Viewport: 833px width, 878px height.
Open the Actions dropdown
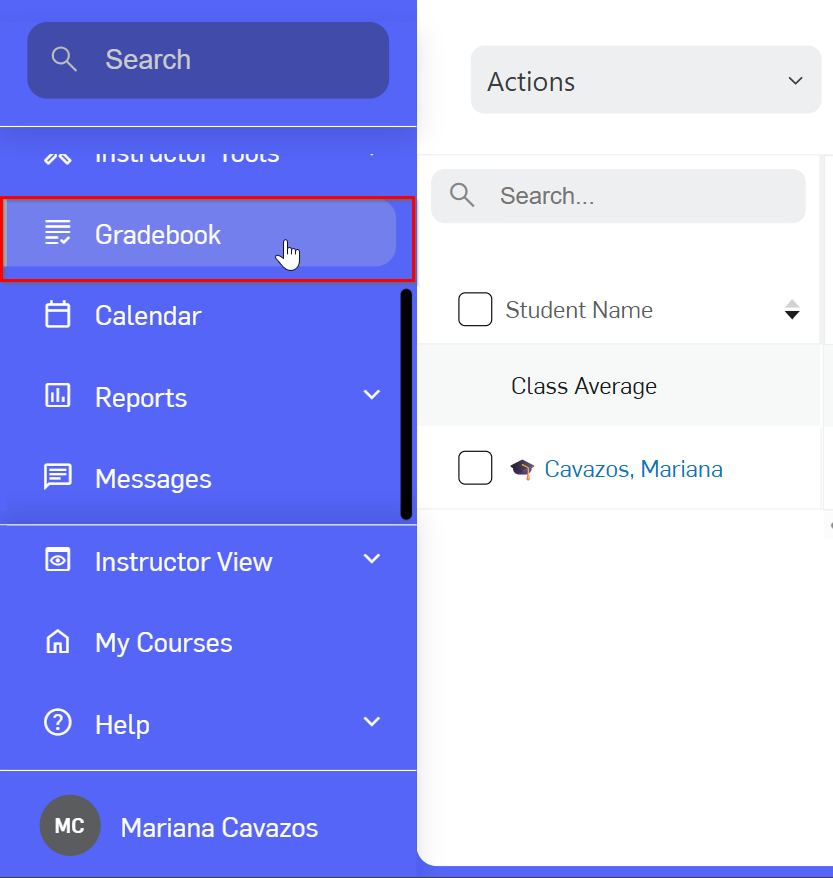point(646,80)
